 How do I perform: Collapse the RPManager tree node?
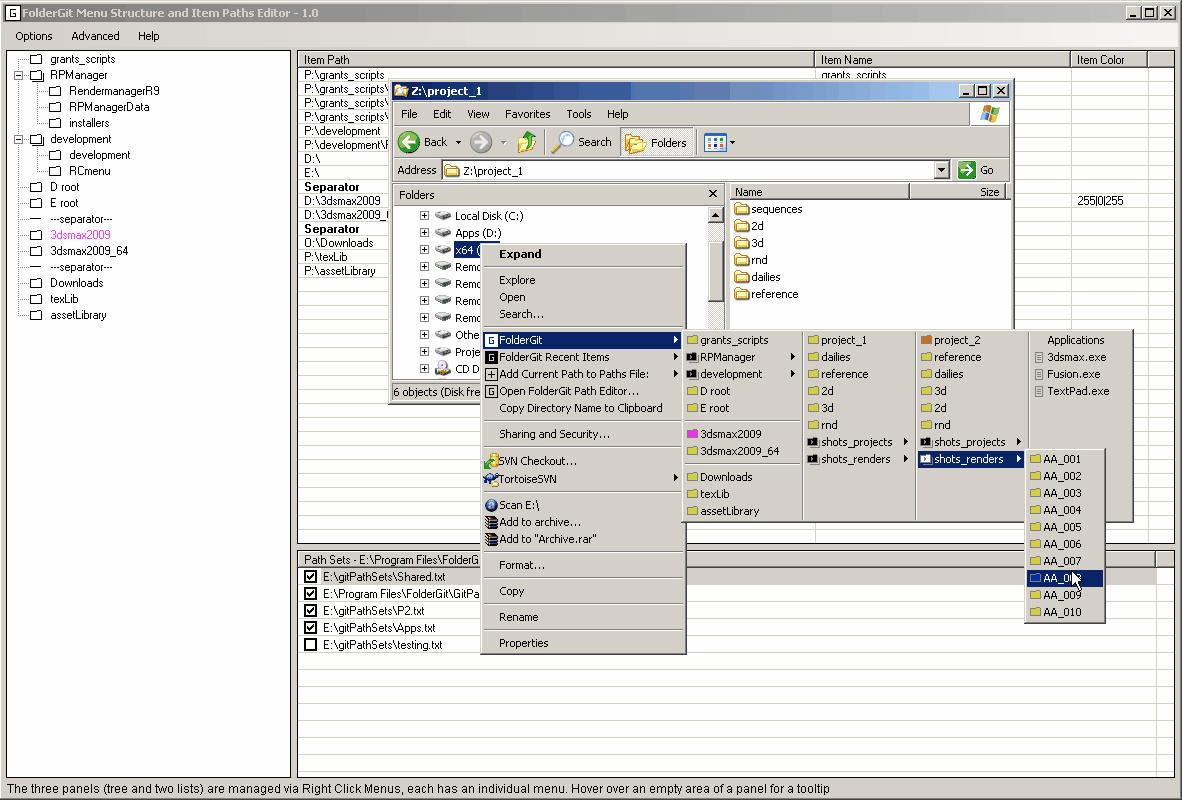pyautogui.click(x=19, y=75)
